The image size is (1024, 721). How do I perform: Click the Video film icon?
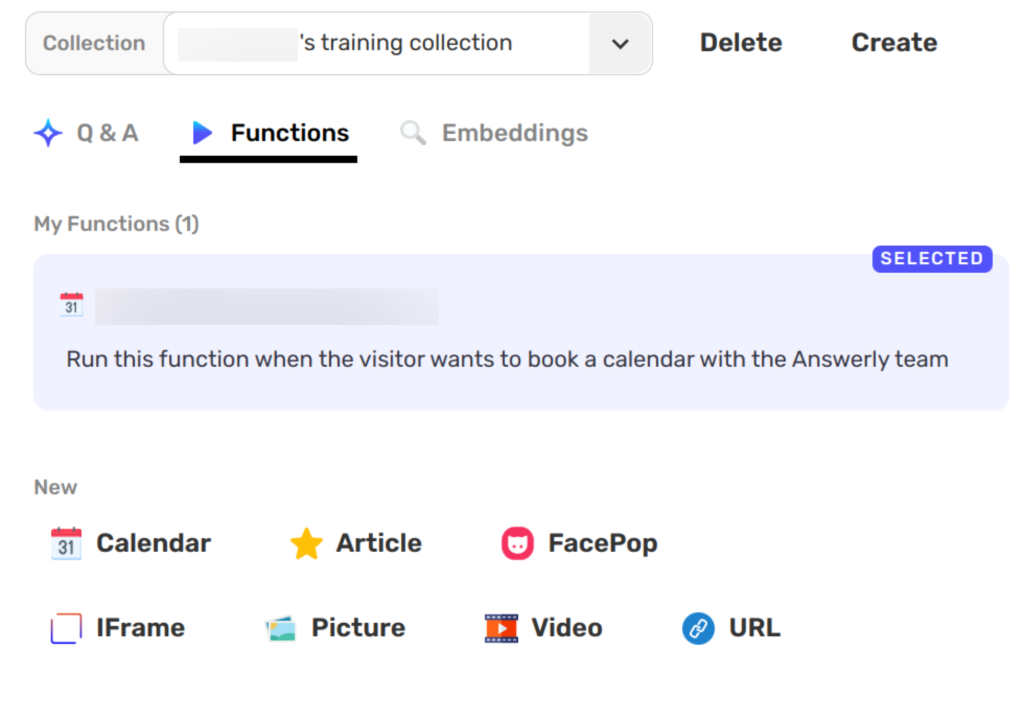coord(501,628)
